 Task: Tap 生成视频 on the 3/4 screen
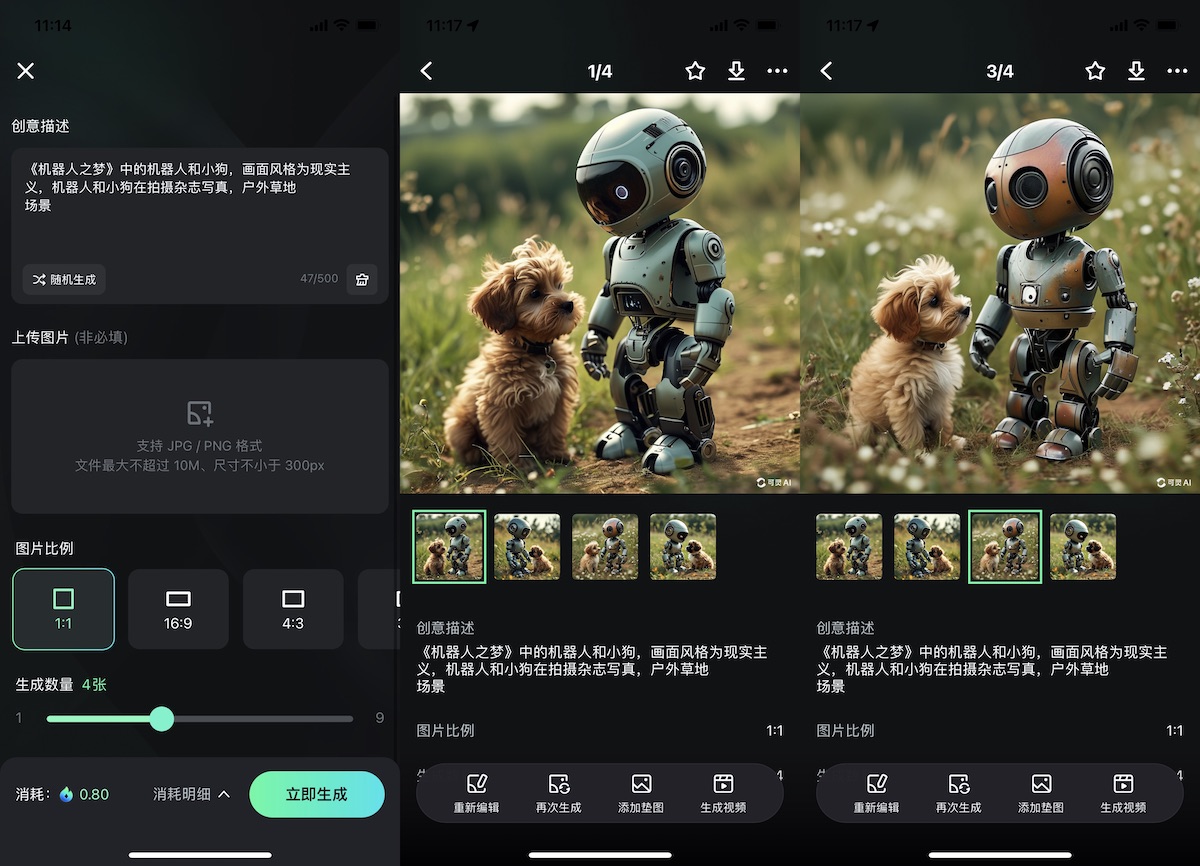pyautogui.click(x=1123, y=793)
